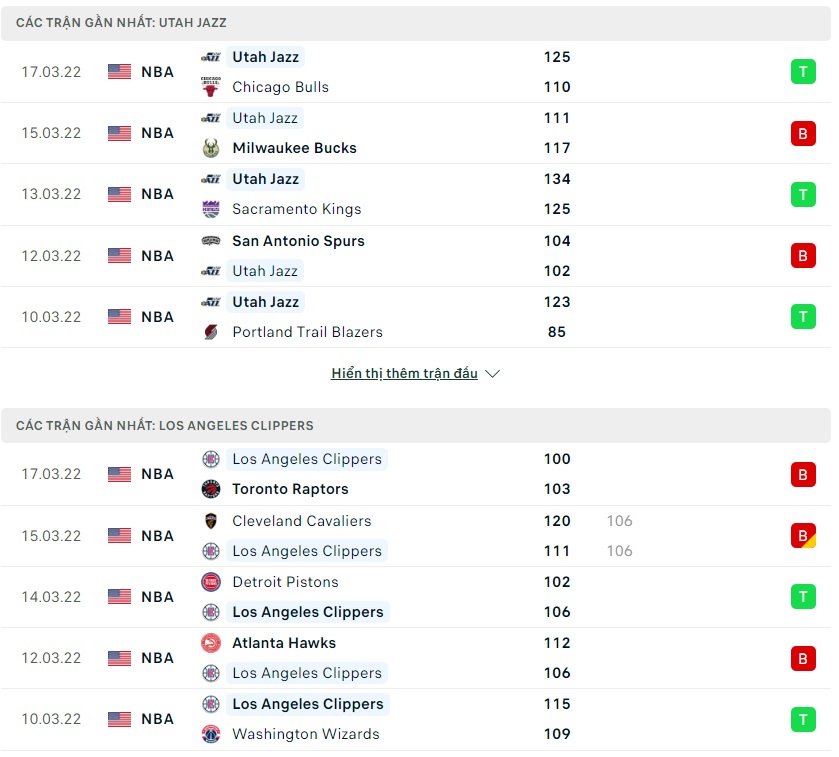
Task: Open "Hiển thị thêm trận đấu" link
Action: click(x=404, y=373)
